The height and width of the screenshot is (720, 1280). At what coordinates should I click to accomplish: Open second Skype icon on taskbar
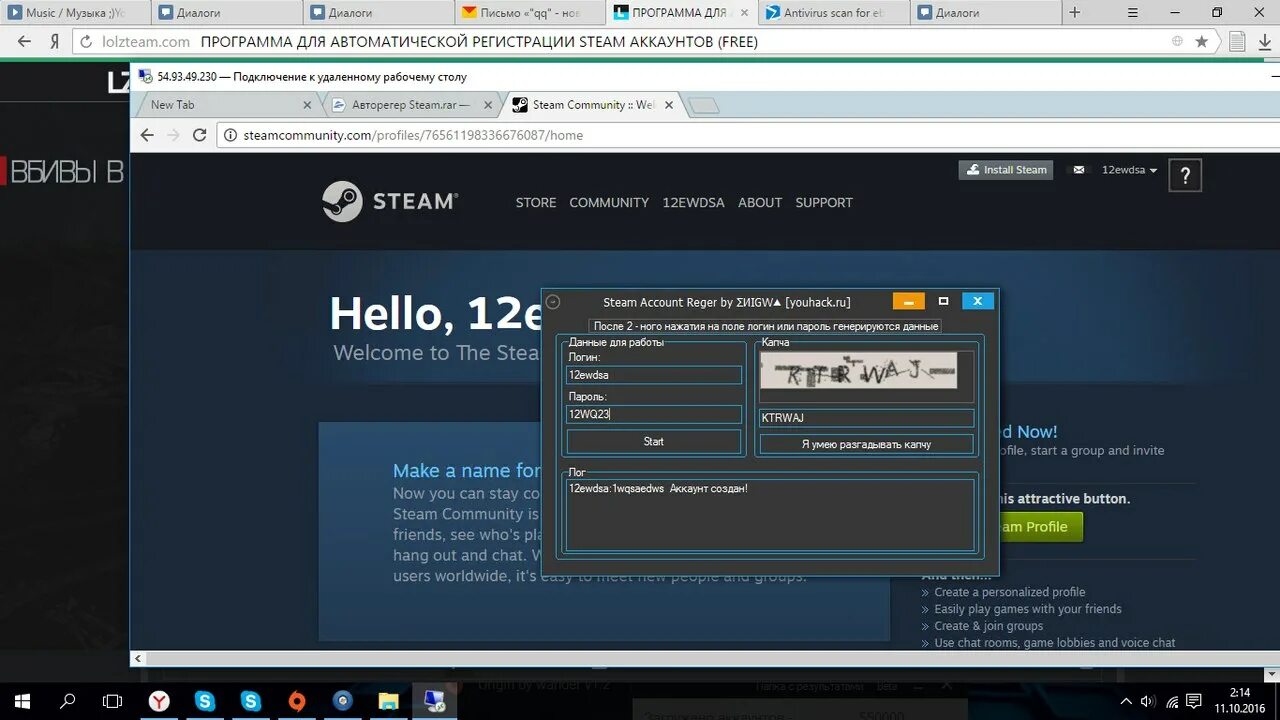click(x=250, y=702)
